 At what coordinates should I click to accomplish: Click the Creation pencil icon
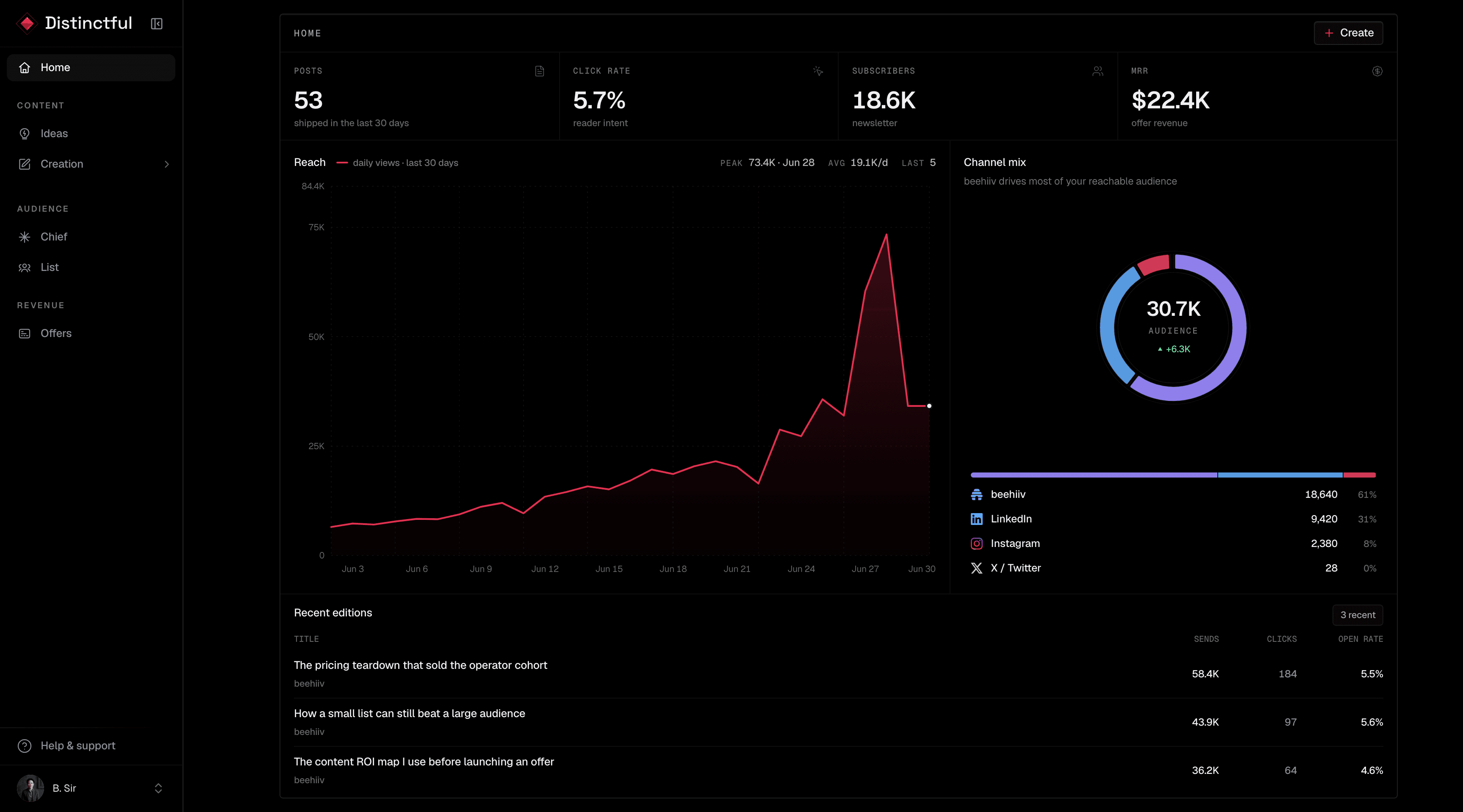coord(25,164)
